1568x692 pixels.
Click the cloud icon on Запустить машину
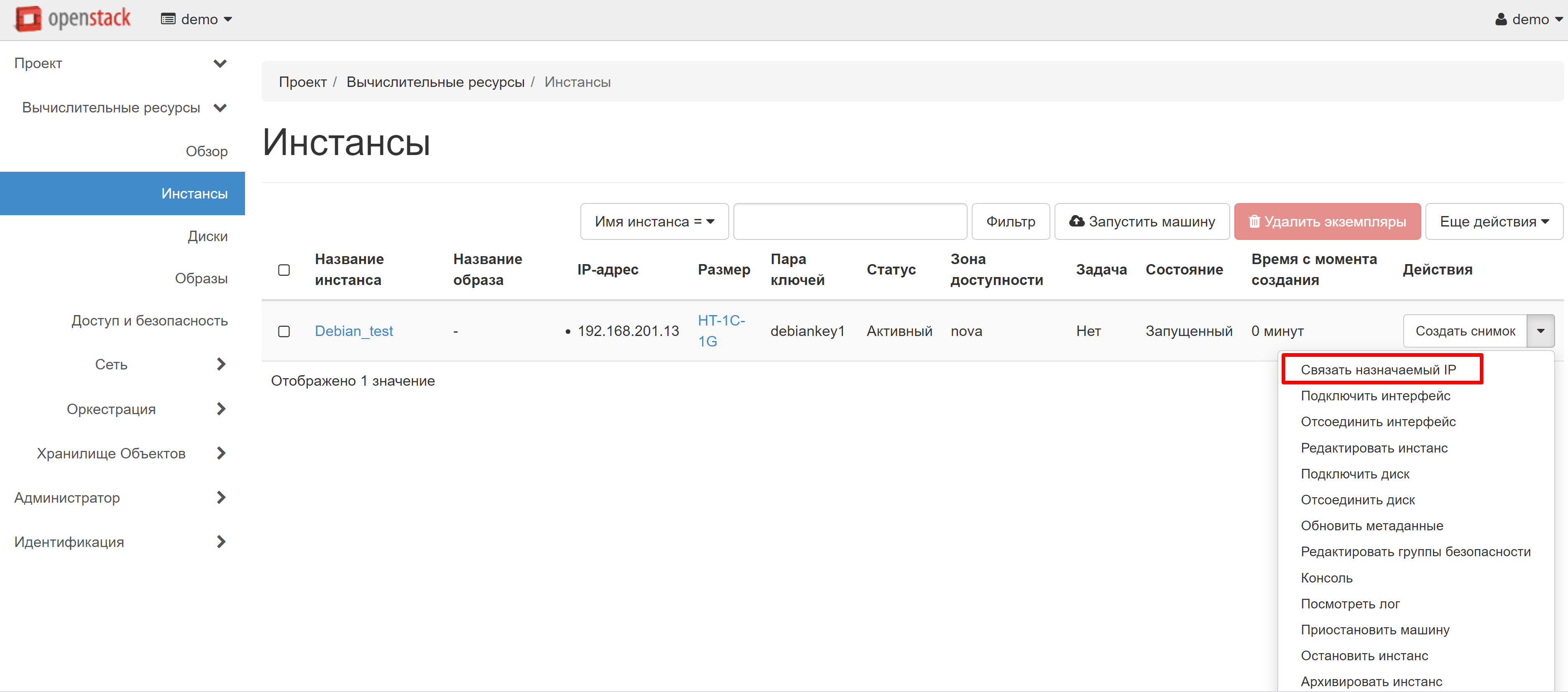coord(1077,221)
